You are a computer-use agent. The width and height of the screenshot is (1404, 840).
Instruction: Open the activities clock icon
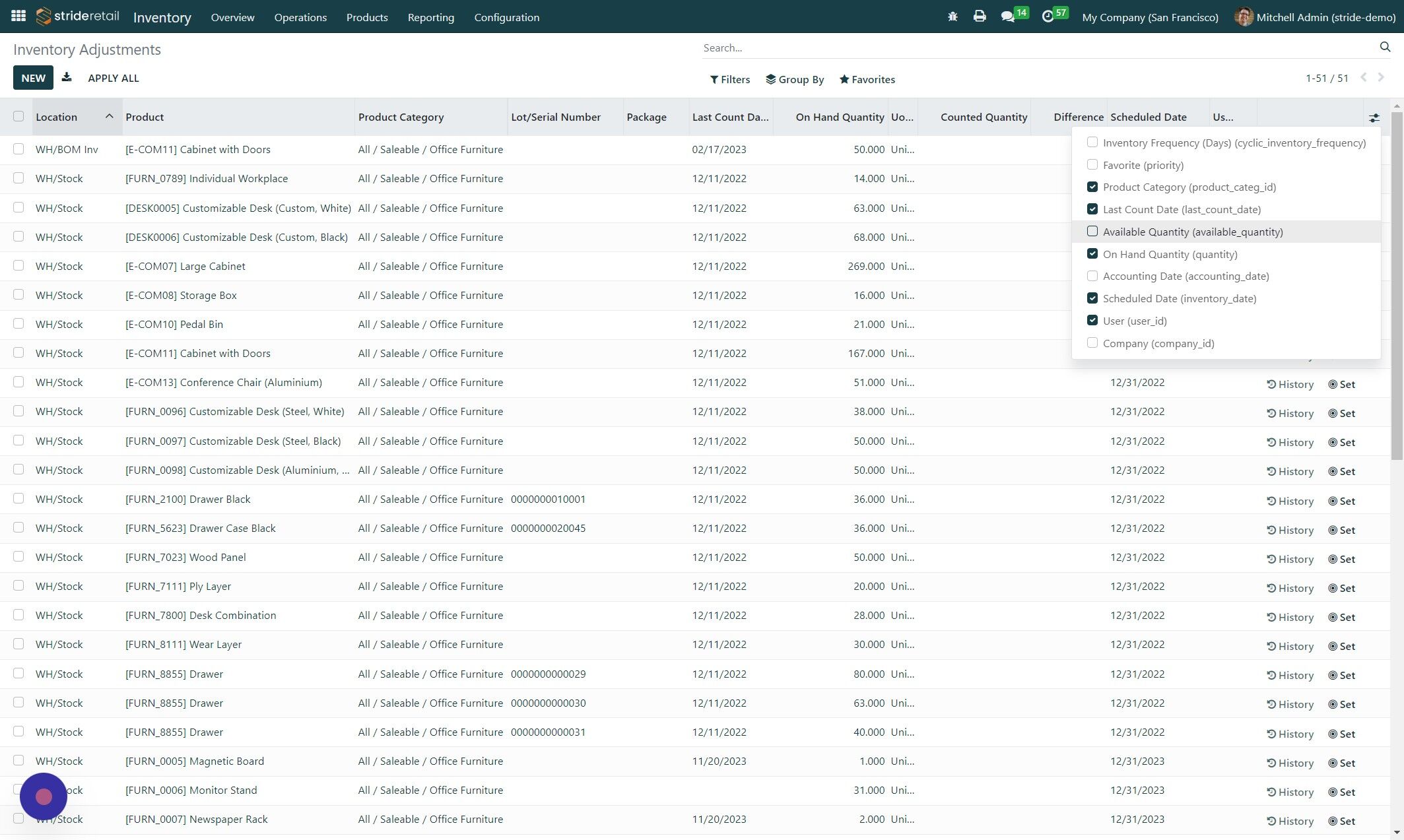[1048, 16]
